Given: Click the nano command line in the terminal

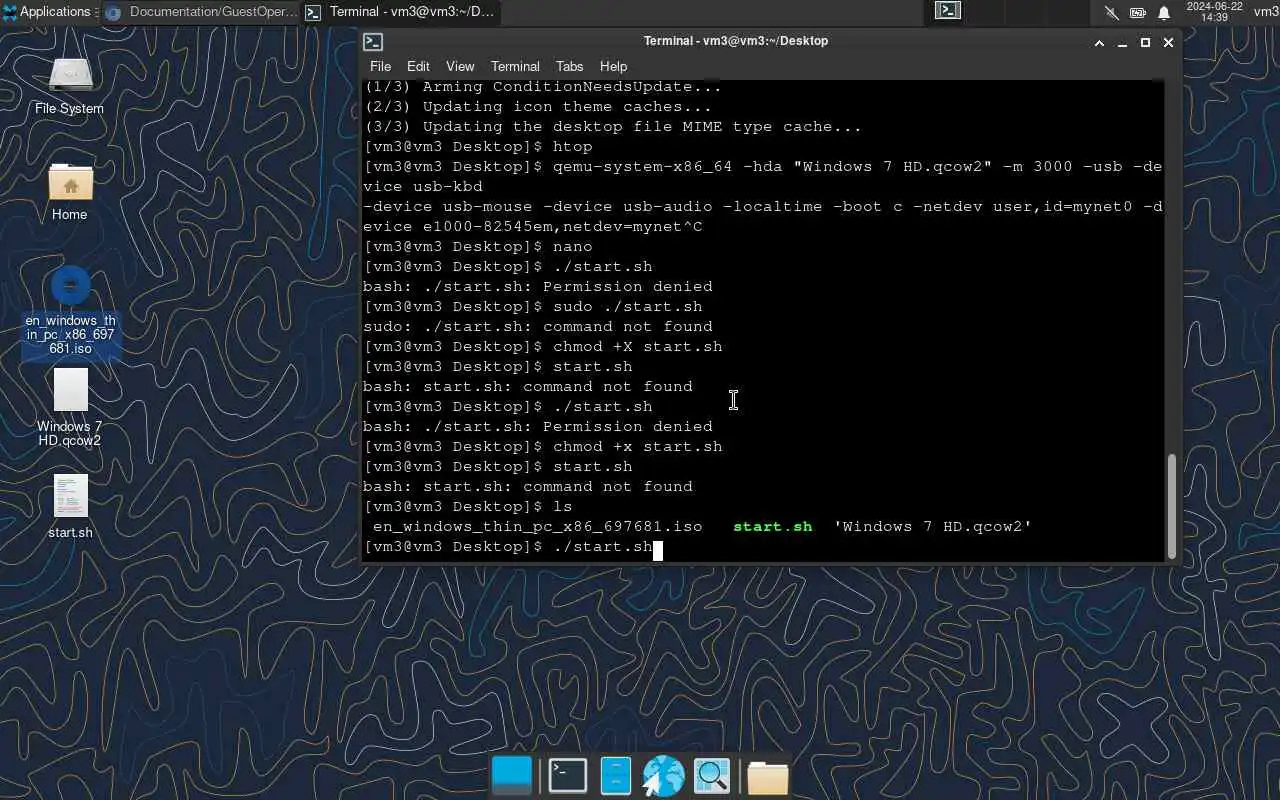Looking at the screenshot, I should pos(478,246).
